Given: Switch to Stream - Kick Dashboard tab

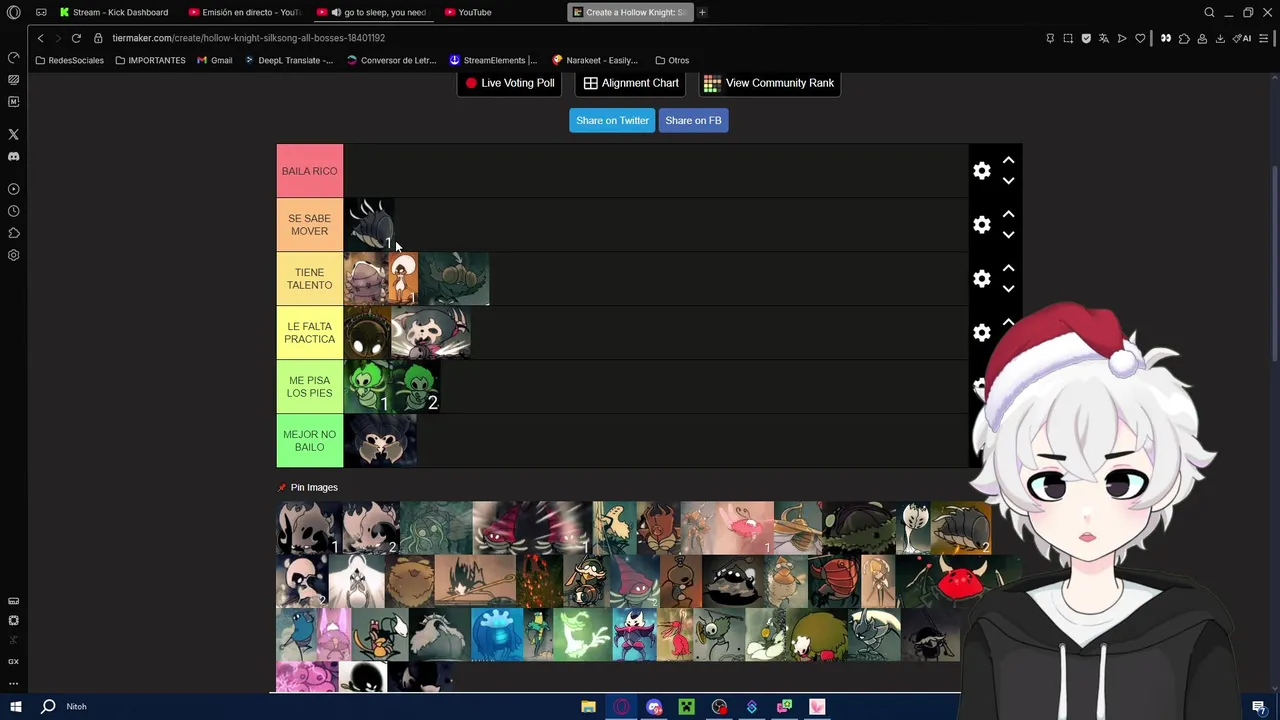Looking at the screenshot, I should pos(113,12).
